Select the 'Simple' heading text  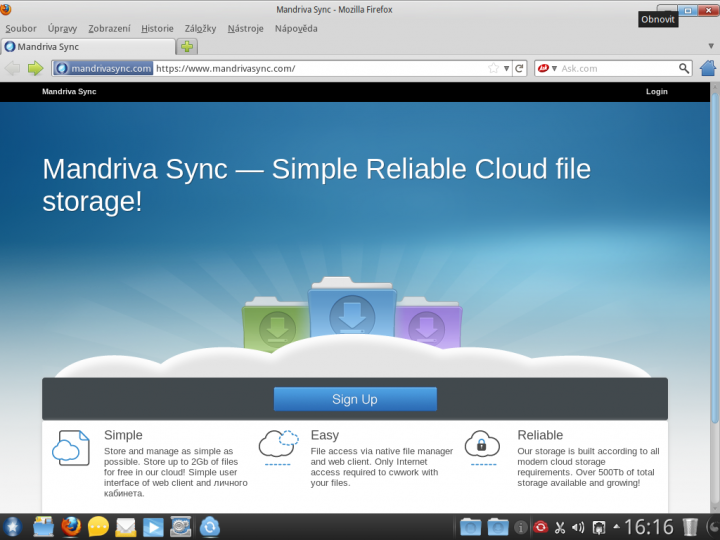[123, 435]
